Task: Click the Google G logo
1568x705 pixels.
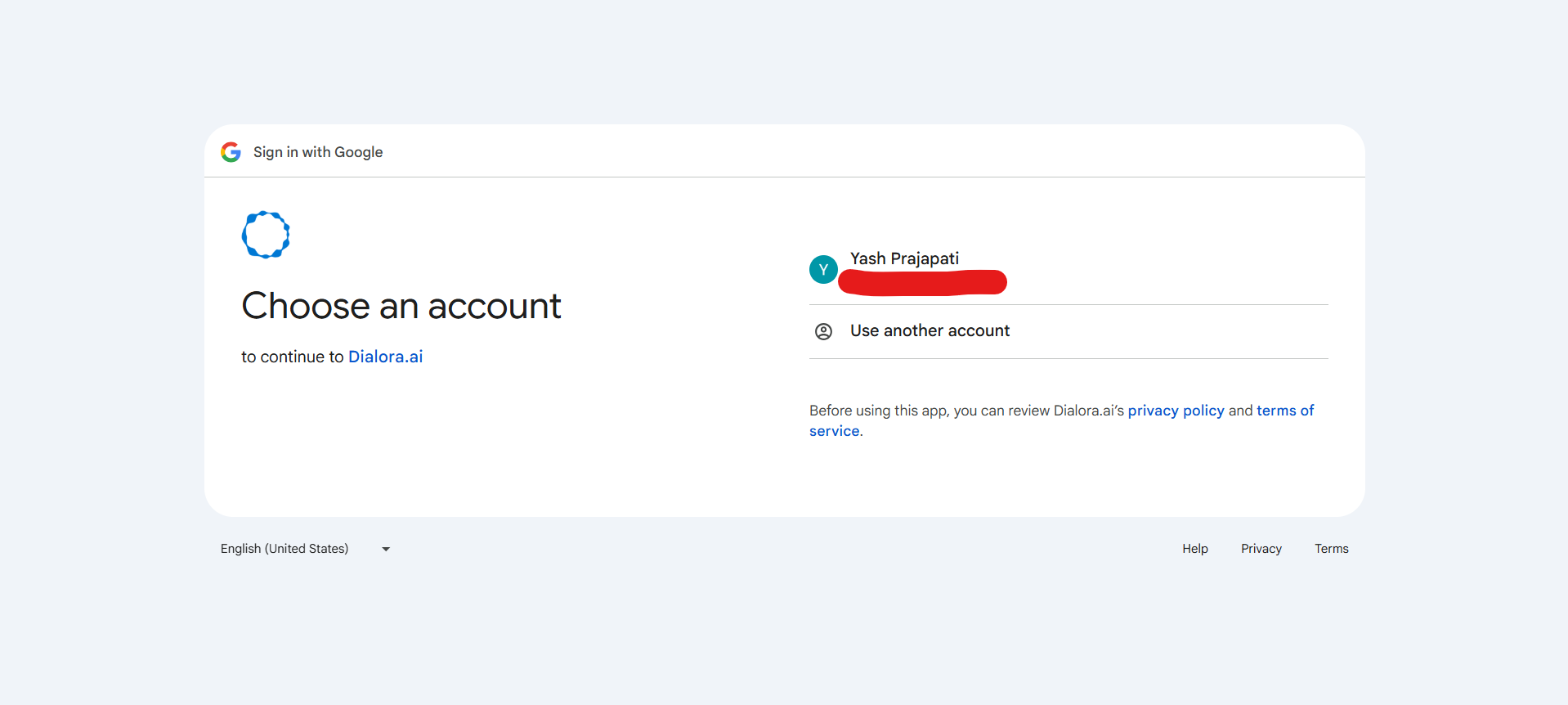Action: pos(231,152)
